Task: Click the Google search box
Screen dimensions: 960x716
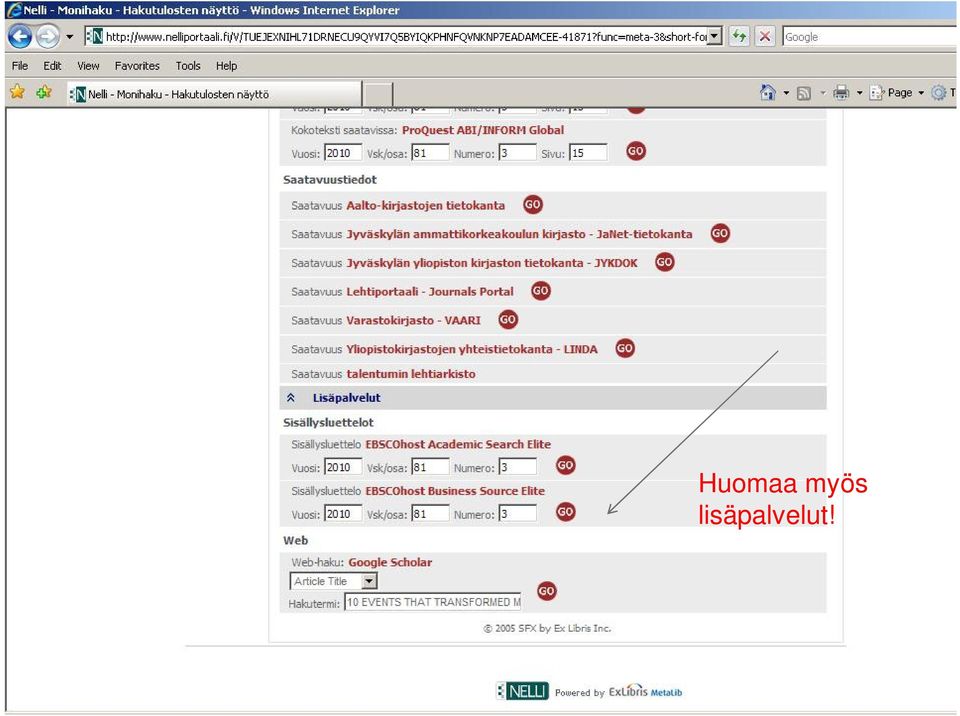Action: 869,37
